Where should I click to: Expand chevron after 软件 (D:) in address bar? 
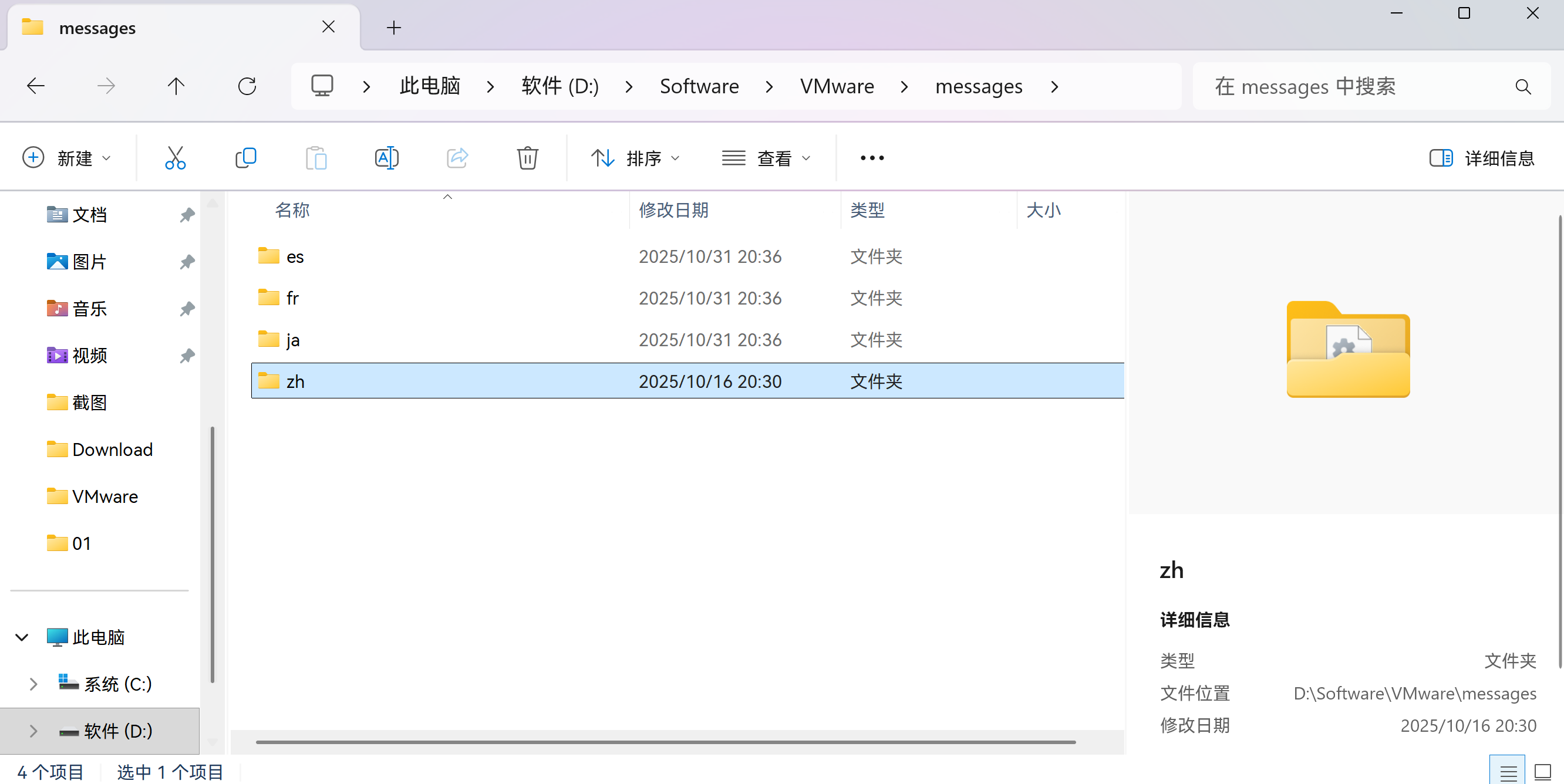click(629, 87)
